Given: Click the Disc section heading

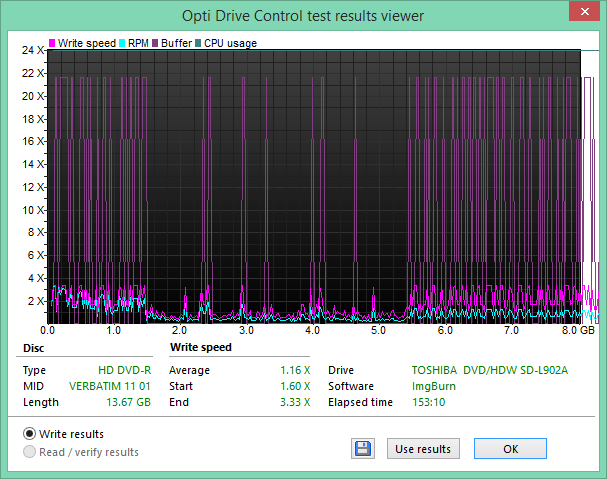Looking at the screenshot, I should 34,348.
